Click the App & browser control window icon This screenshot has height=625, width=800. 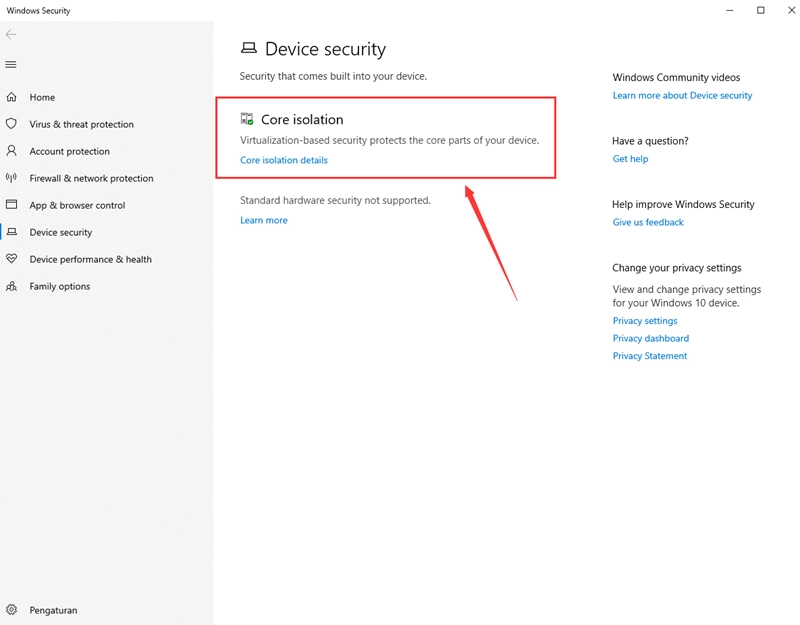[11, 205]
